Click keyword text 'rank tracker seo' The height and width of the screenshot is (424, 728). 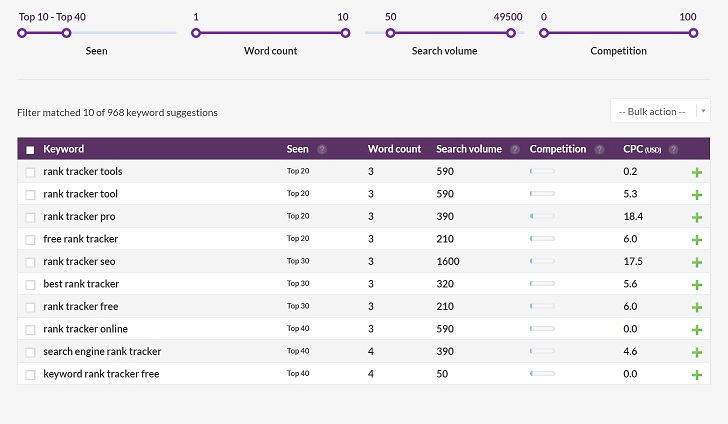(x=79, y=261)
